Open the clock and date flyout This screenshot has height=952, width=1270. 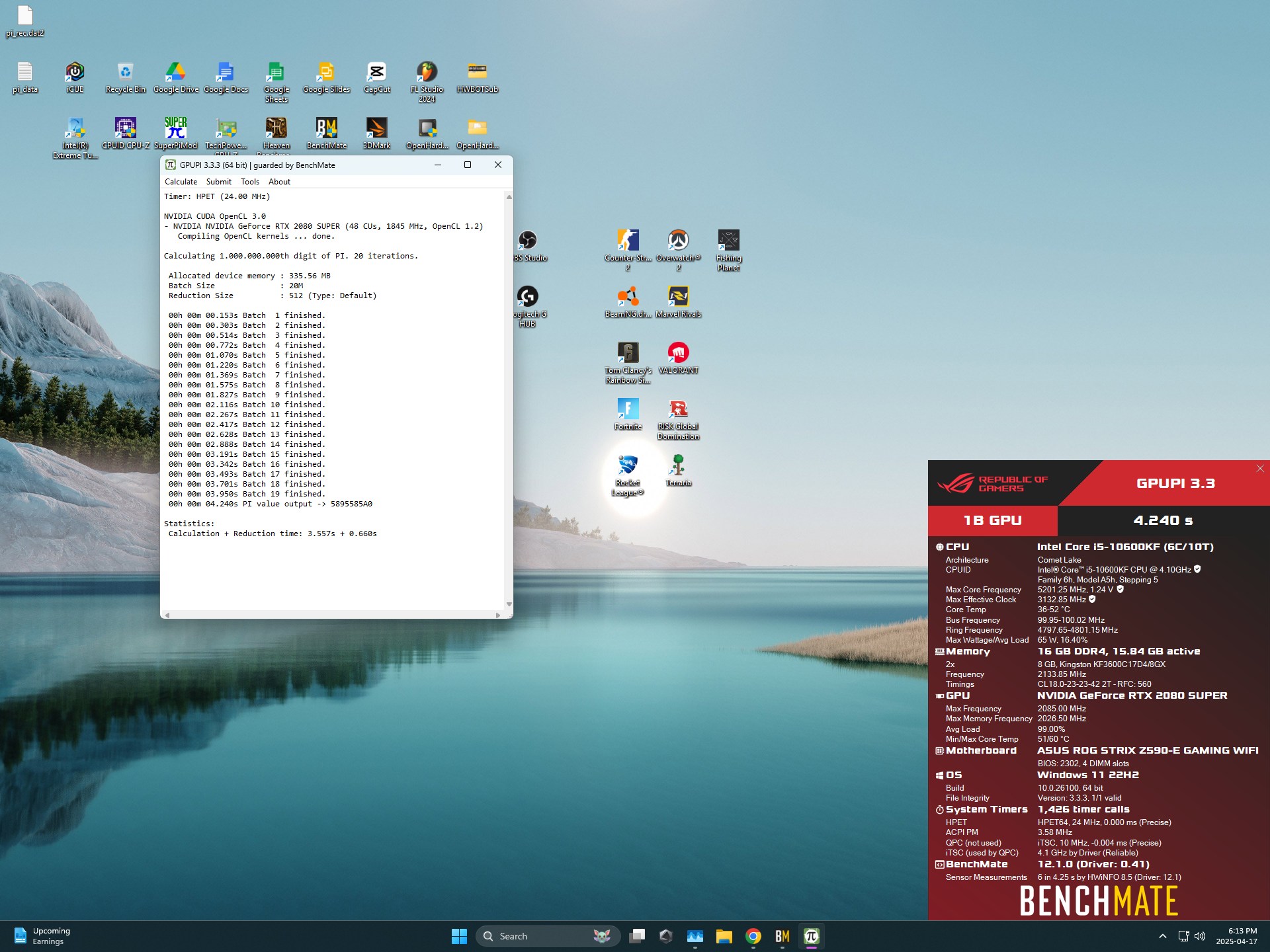click(x=1236, y=936)
